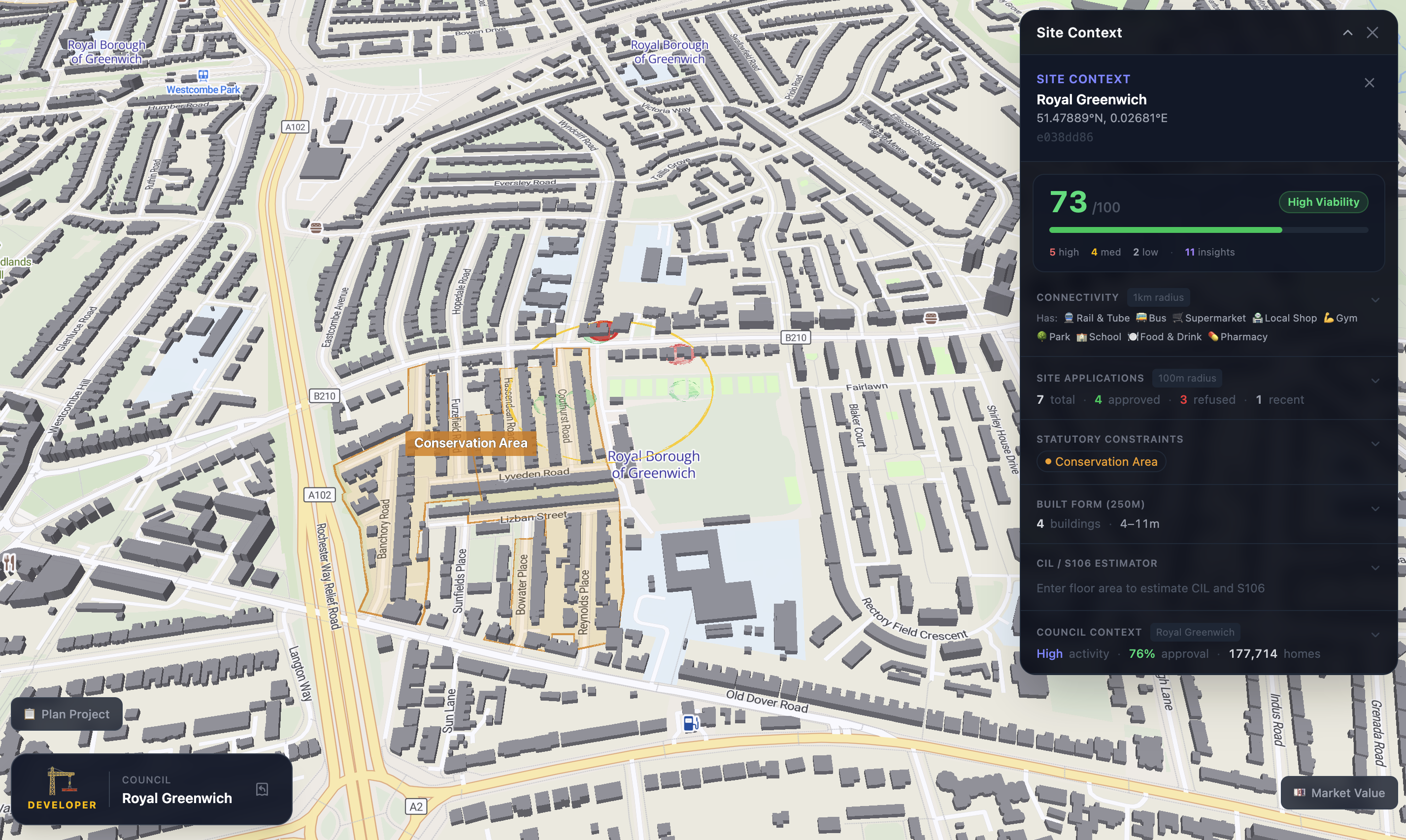Expand the Connectivity section
The image size is (1406, 840).
(x=1375, y=299)
